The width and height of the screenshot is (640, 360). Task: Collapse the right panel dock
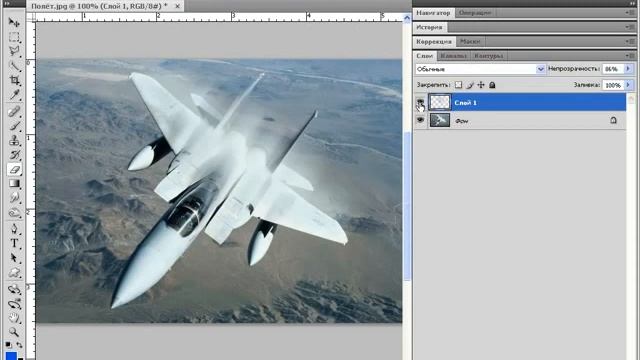633,3
